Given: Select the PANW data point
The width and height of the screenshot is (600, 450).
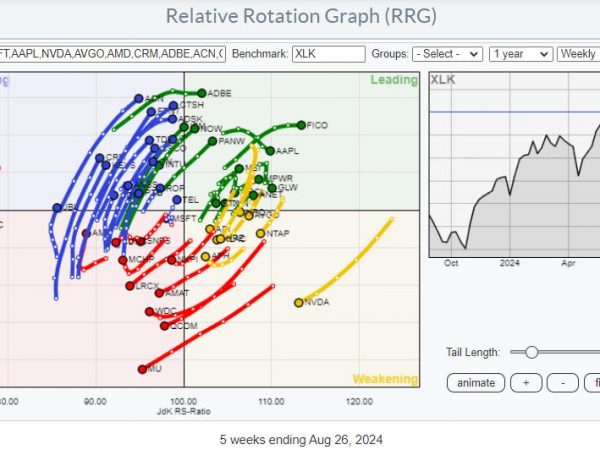Looking at the screenshot, I should [212, 141].
